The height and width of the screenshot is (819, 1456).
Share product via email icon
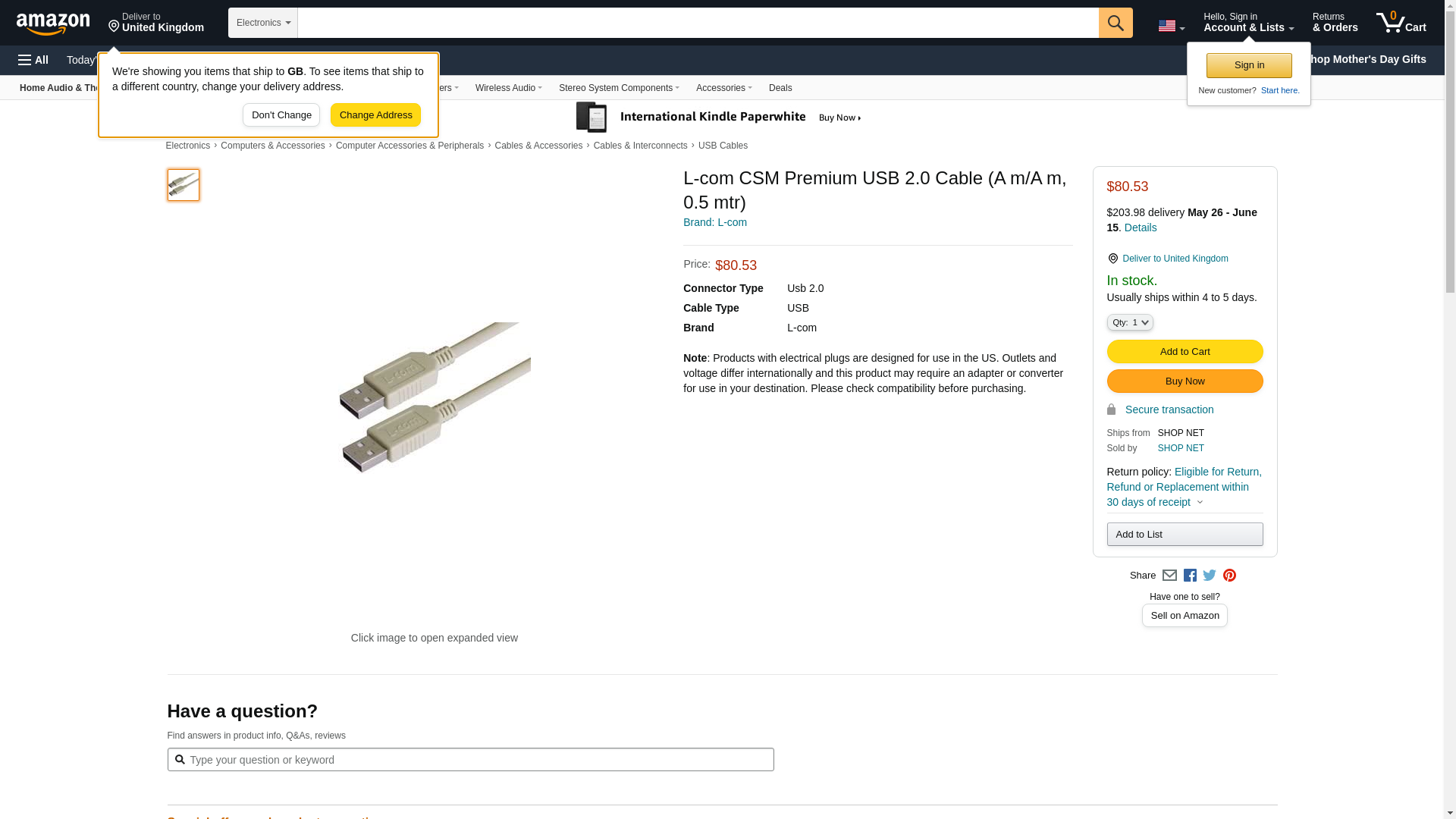[1169, 576]
